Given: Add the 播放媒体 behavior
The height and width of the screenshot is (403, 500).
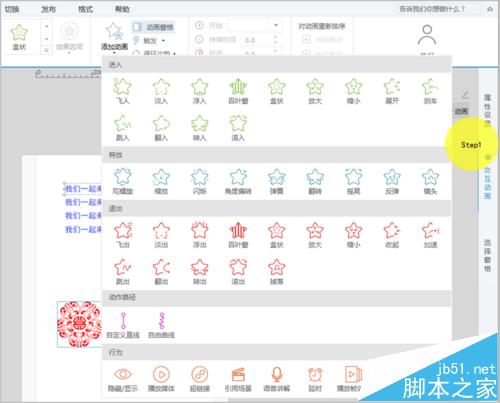Looking at the screenshot, I should (x=161, y=379).
